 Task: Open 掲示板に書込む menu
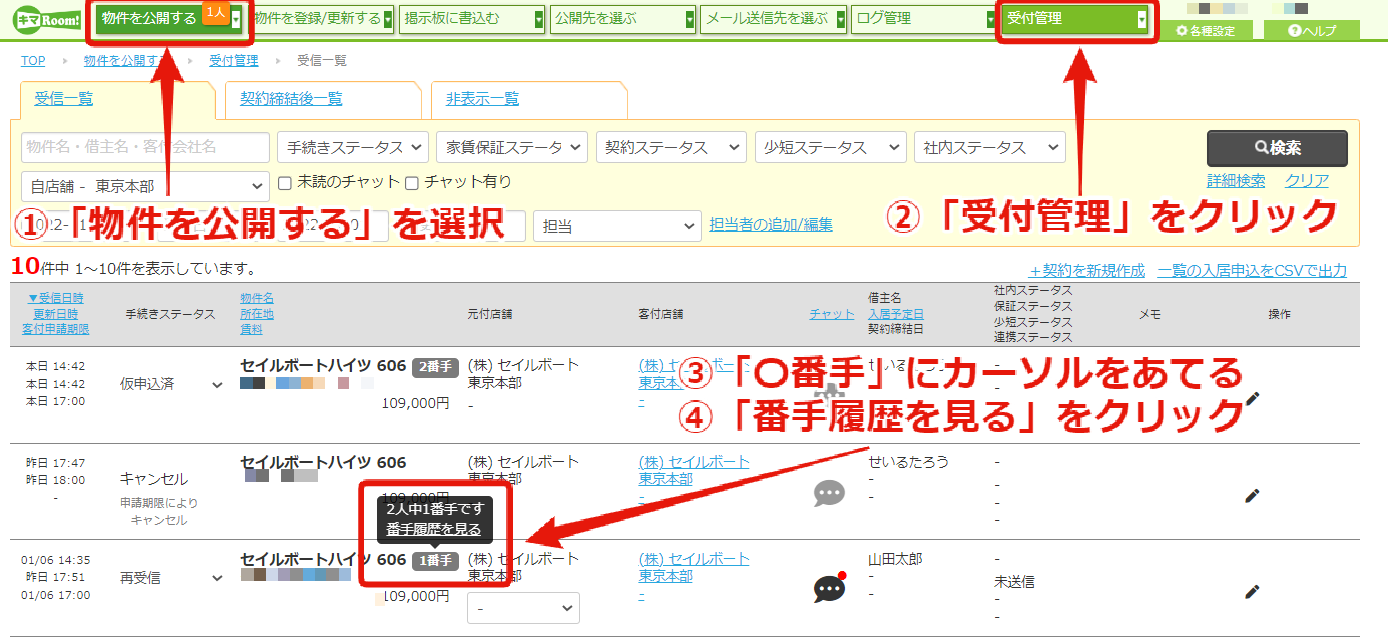(x=471, y=18)
